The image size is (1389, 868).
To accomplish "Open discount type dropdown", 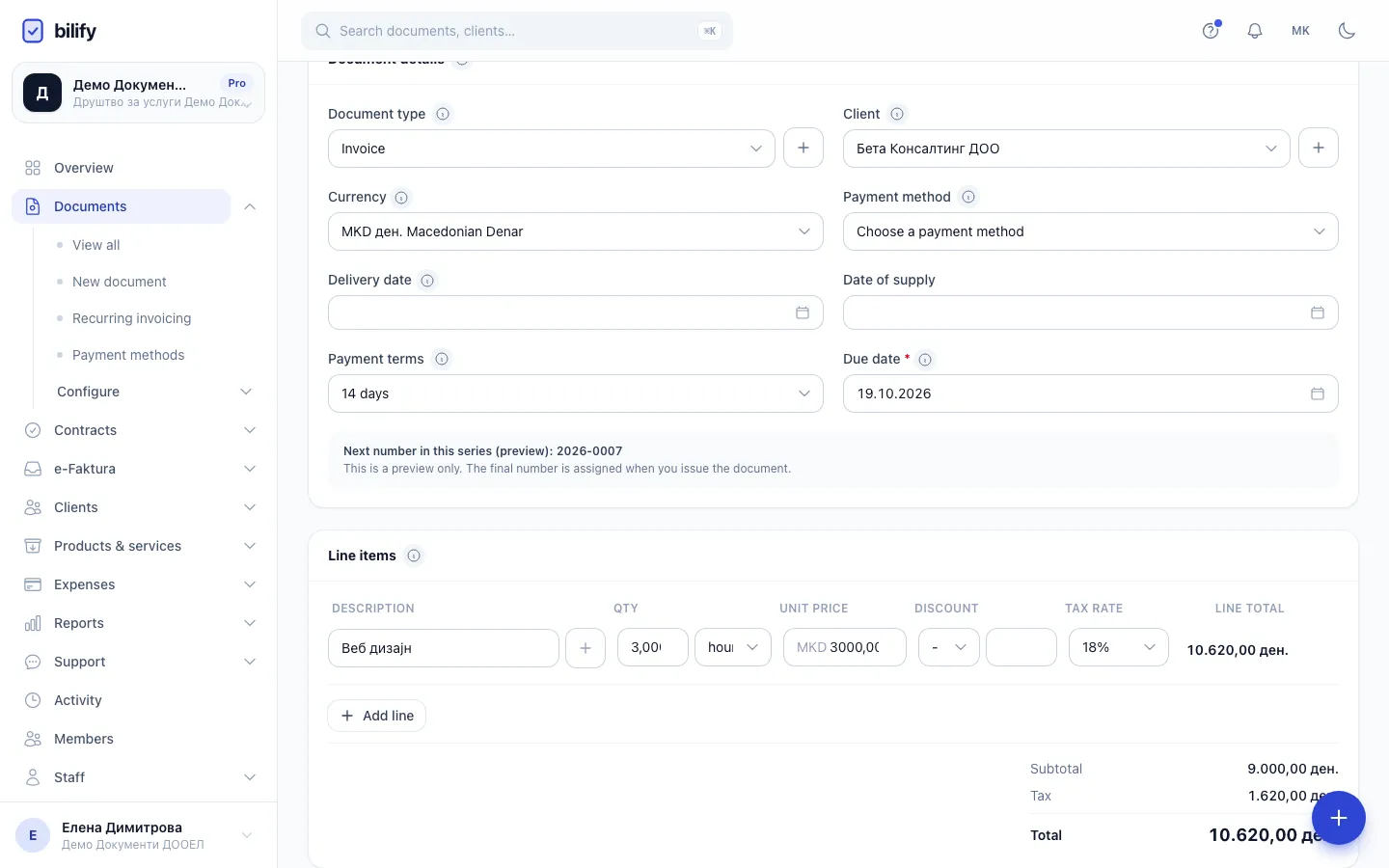I will pyautogui.click(x=949, y=647).
